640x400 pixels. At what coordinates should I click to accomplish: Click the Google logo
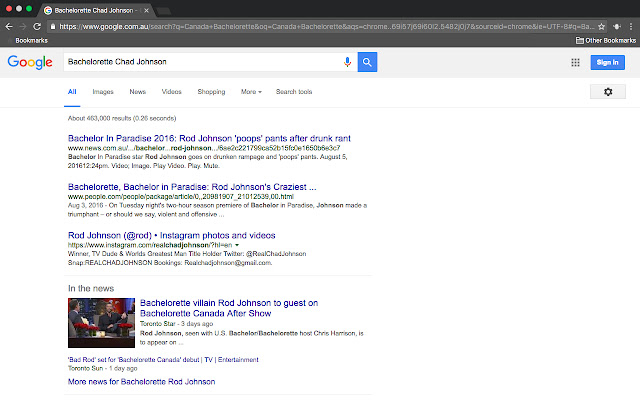click(x=30, y=62)
